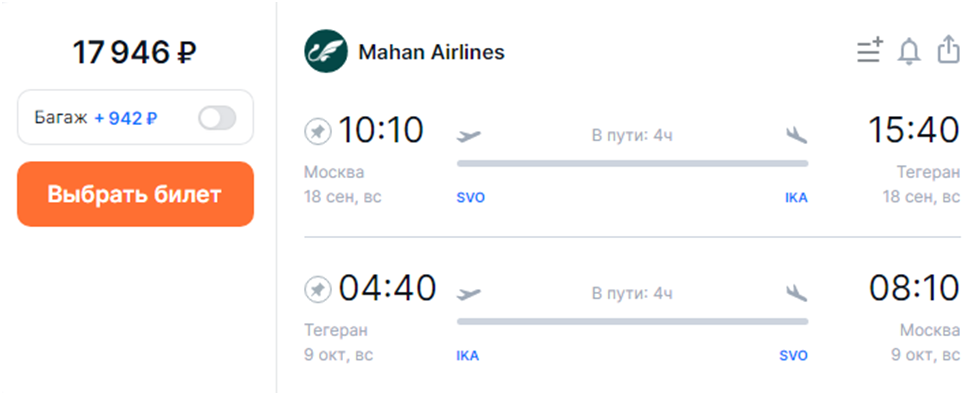The width and height of the screenshot is (978, 395).
Task: Pin the 10:10 Moscow departure flight
Action: pyautogui.click(x=317, y=132)
